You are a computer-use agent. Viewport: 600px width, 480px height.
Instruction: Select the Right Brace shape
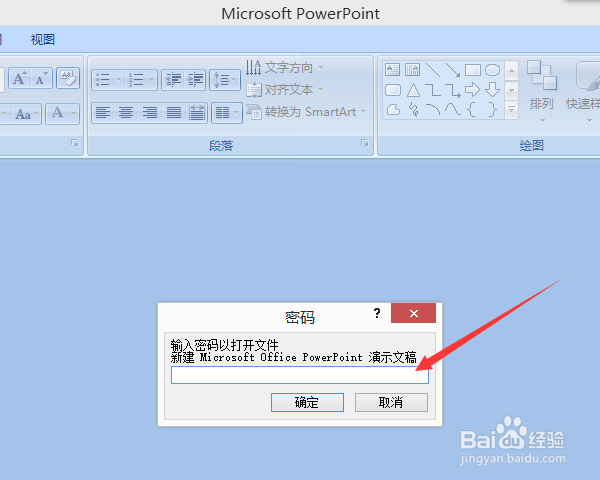click(x=493, y=110)
